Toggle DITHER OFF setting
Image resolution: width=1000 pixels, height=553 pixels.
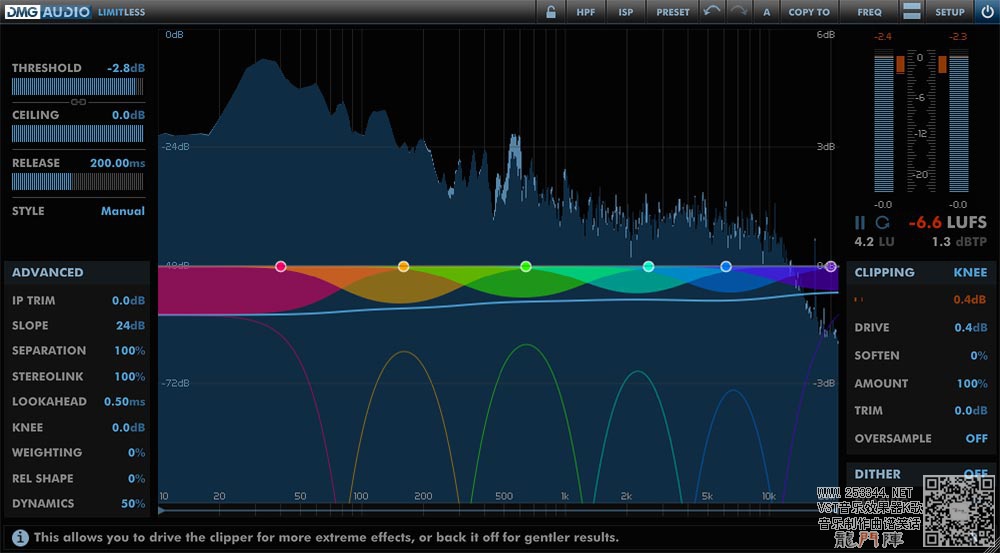[x=976, y=474]
